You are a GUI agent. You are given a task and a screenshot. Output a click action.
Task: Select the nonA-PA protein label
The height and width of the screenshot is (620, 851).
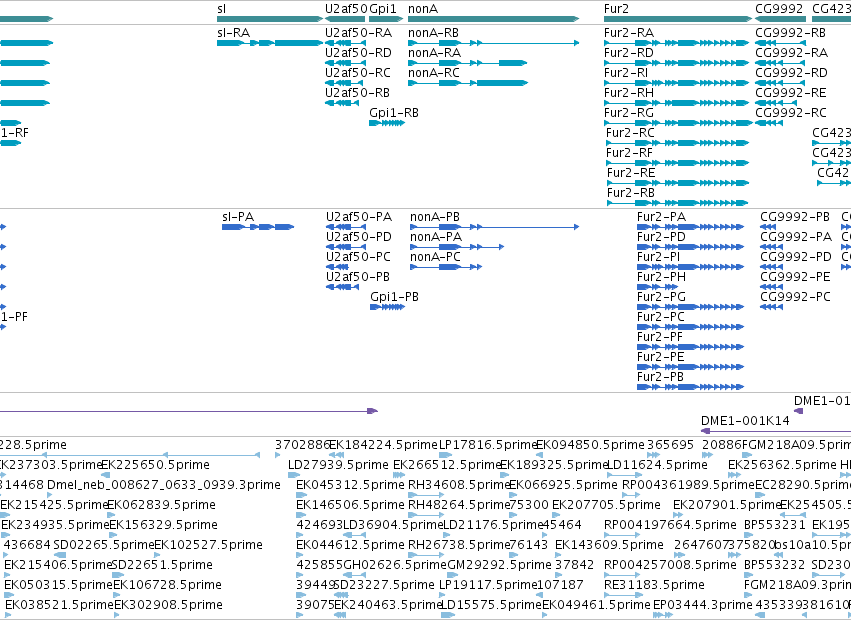point(436,237)
